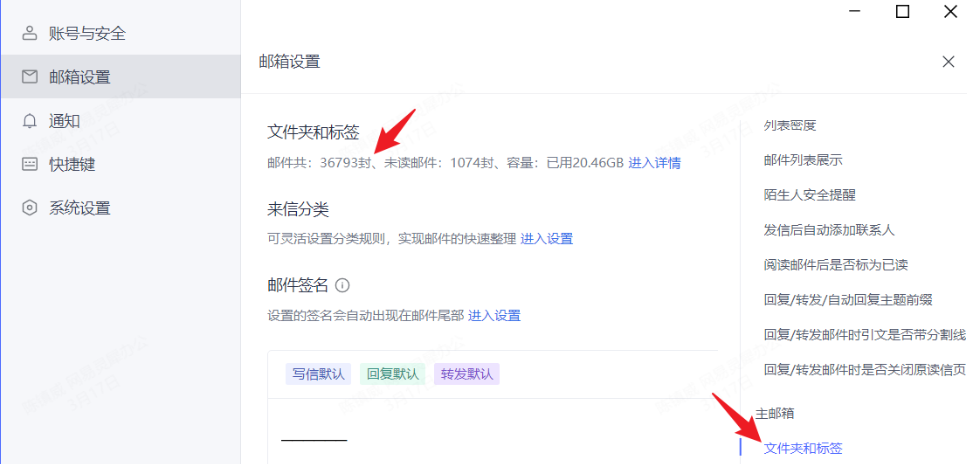The height and width of the screenshot is (464, 967).
Task: Open 系统设置 in the sidebar
Action: tap(120, 208)
